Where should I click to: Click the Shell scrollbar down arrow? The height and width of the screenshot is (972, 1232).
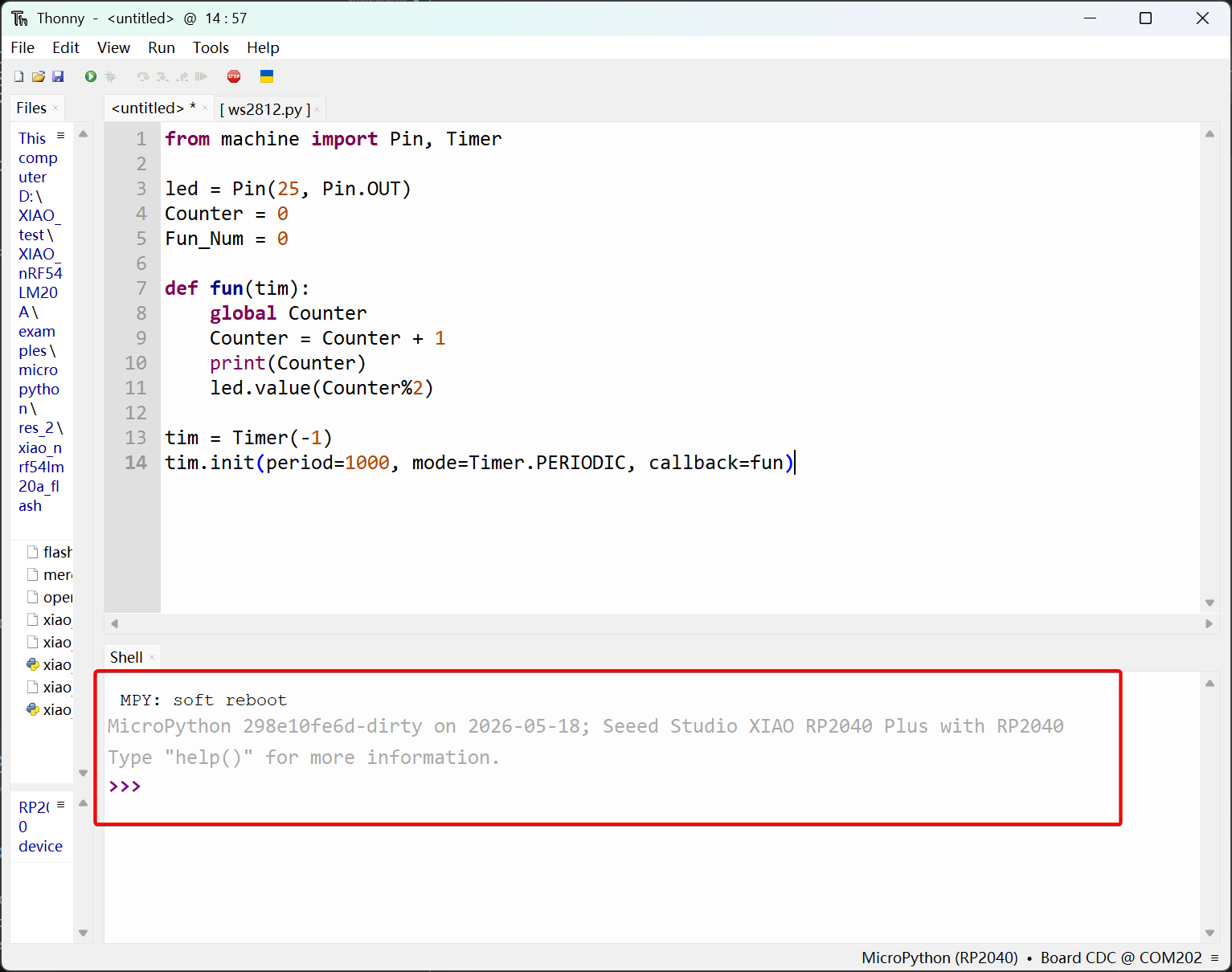point(1209,933)
